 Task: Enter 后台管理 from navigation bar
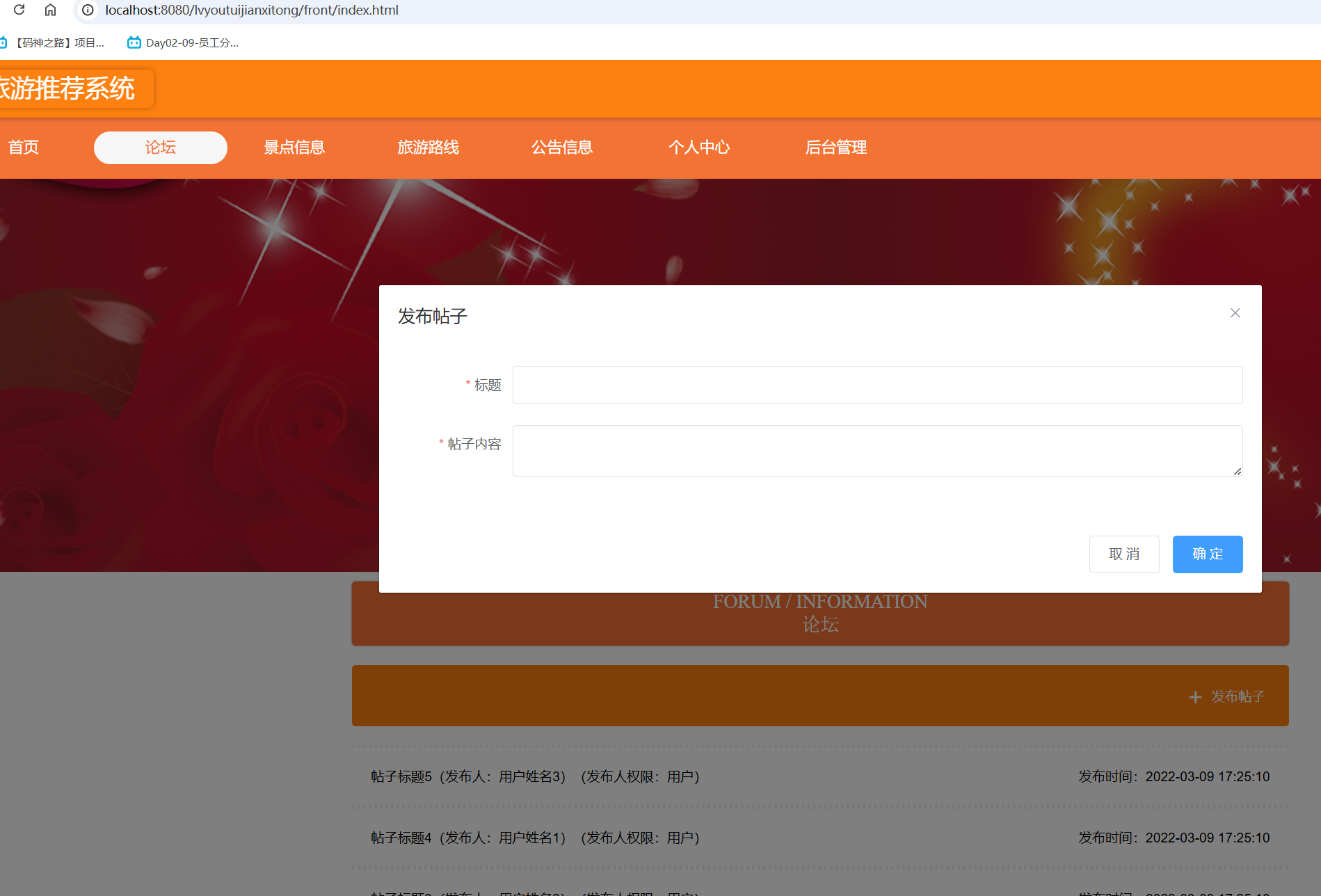(835, 147)
